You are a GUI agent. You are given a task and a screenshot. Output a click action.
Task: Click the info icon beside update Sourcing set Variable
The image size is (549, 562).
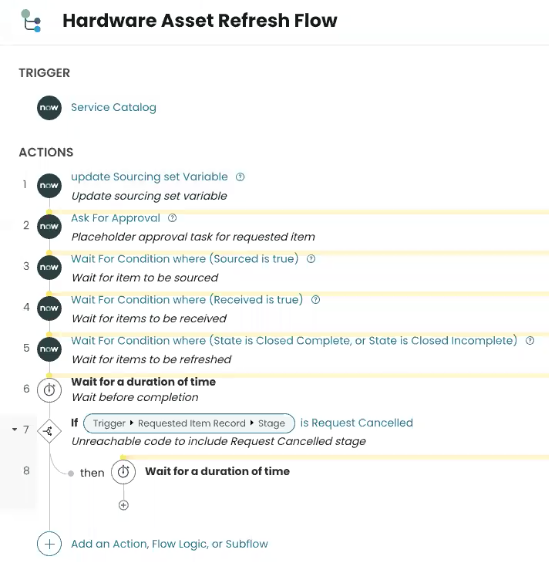(x=240, y=177)
